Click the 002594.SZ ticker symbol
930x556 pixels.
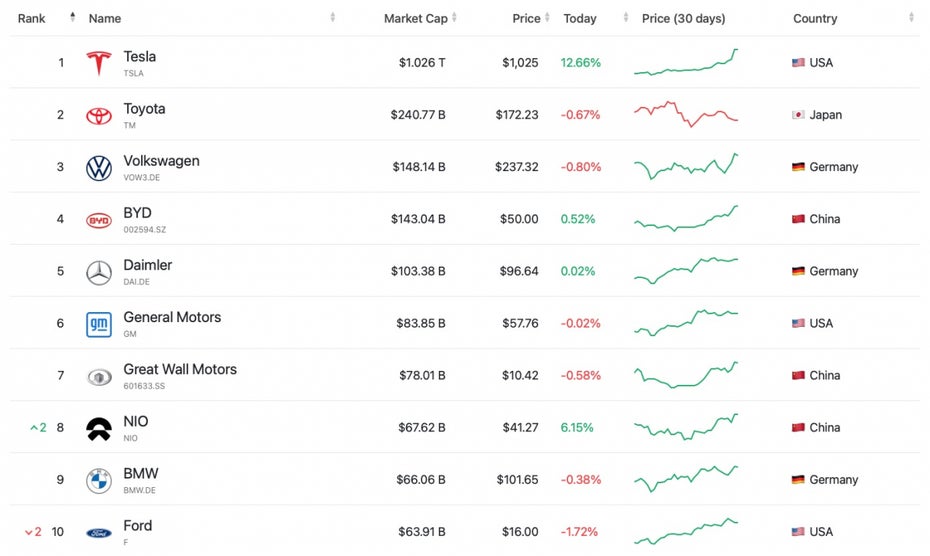(145, 230)
